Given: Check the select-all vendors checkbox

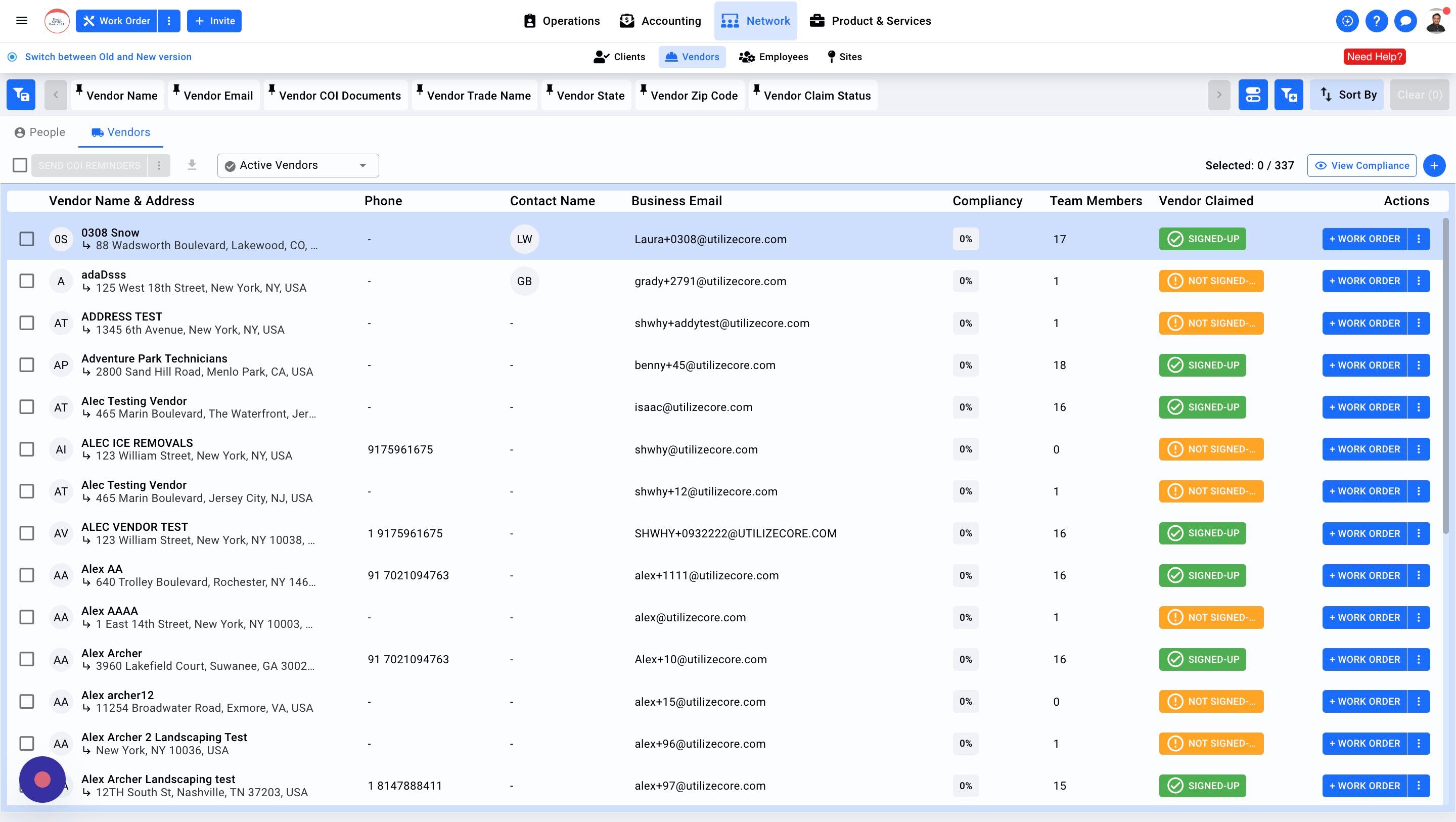Looking at the screenshot, I should 20,165.
